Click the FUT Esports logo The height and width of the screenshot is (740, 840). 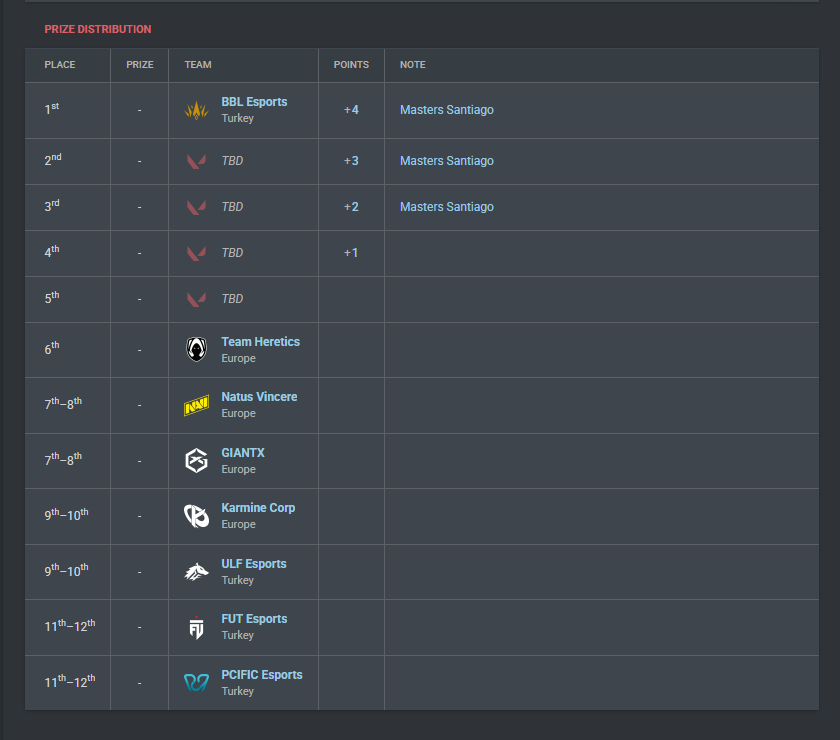point(197,627)
